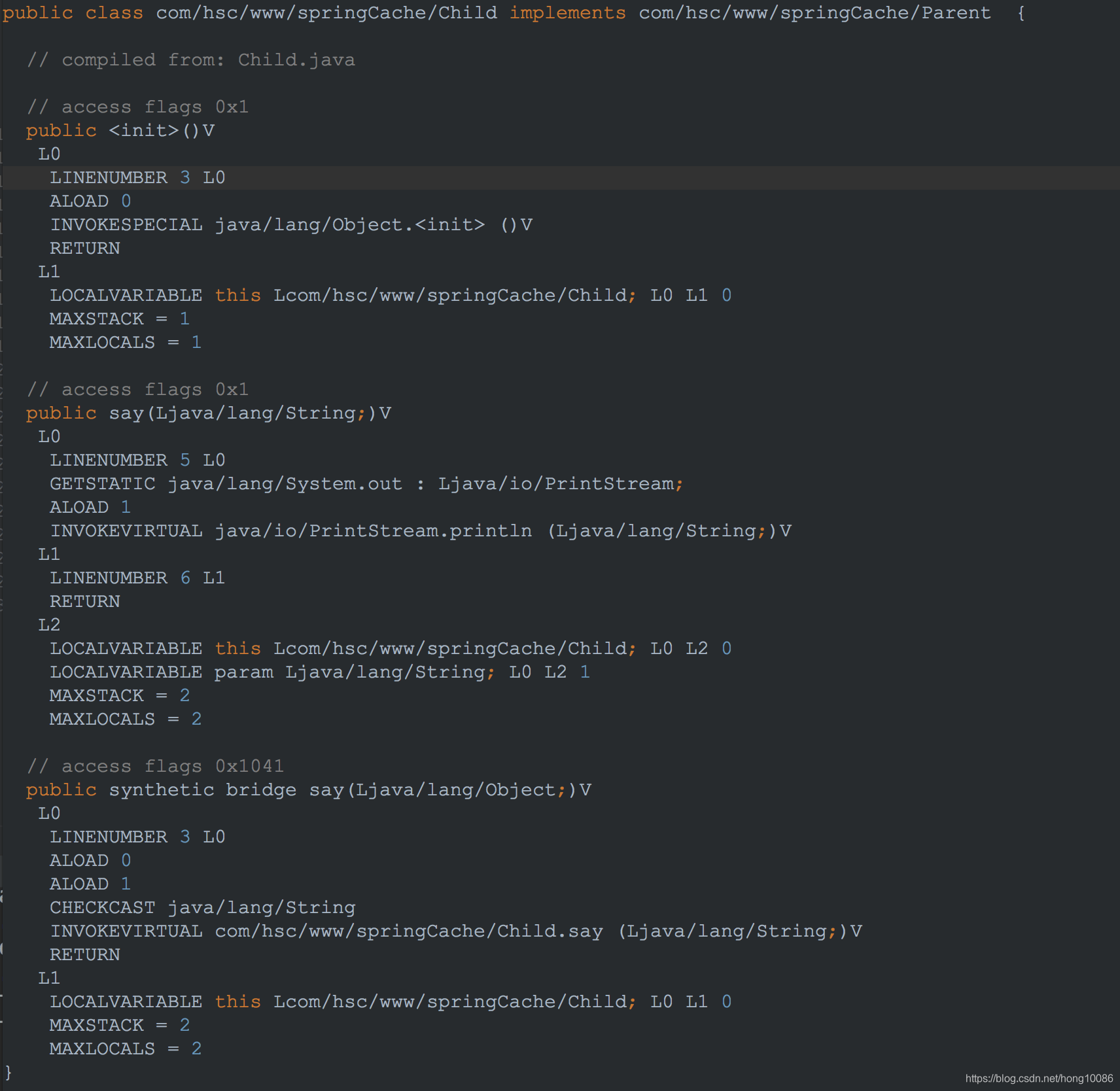Click the comment compiled from: Child.java

point(191,60)
